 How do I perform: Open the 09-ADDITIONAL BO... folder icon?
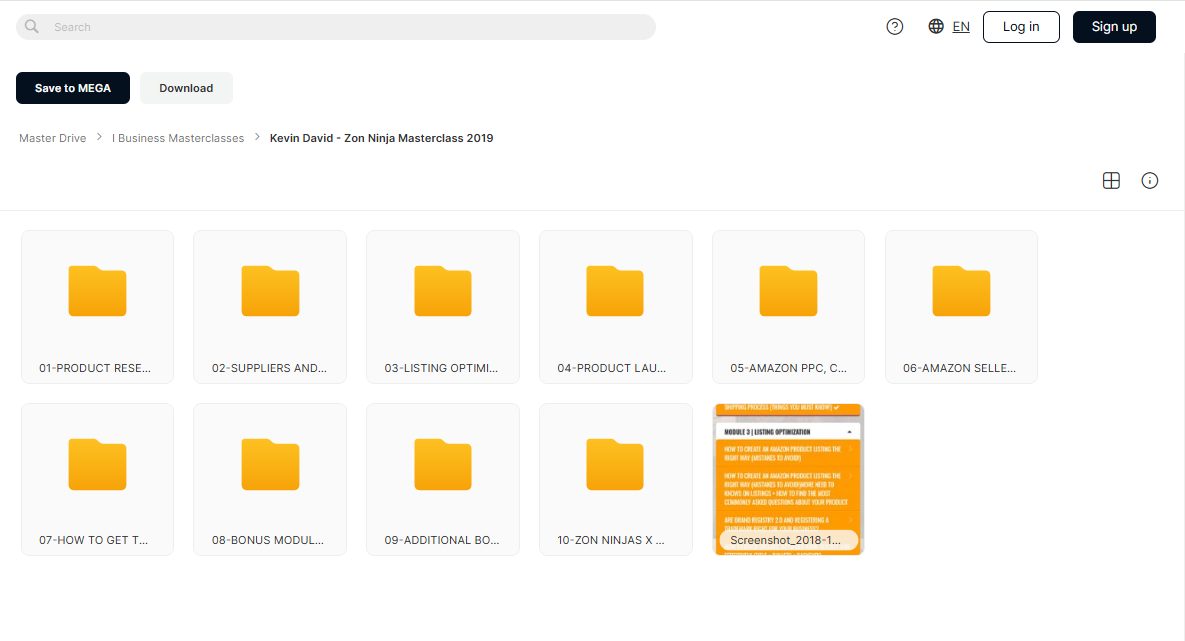[x=443, y=464]
